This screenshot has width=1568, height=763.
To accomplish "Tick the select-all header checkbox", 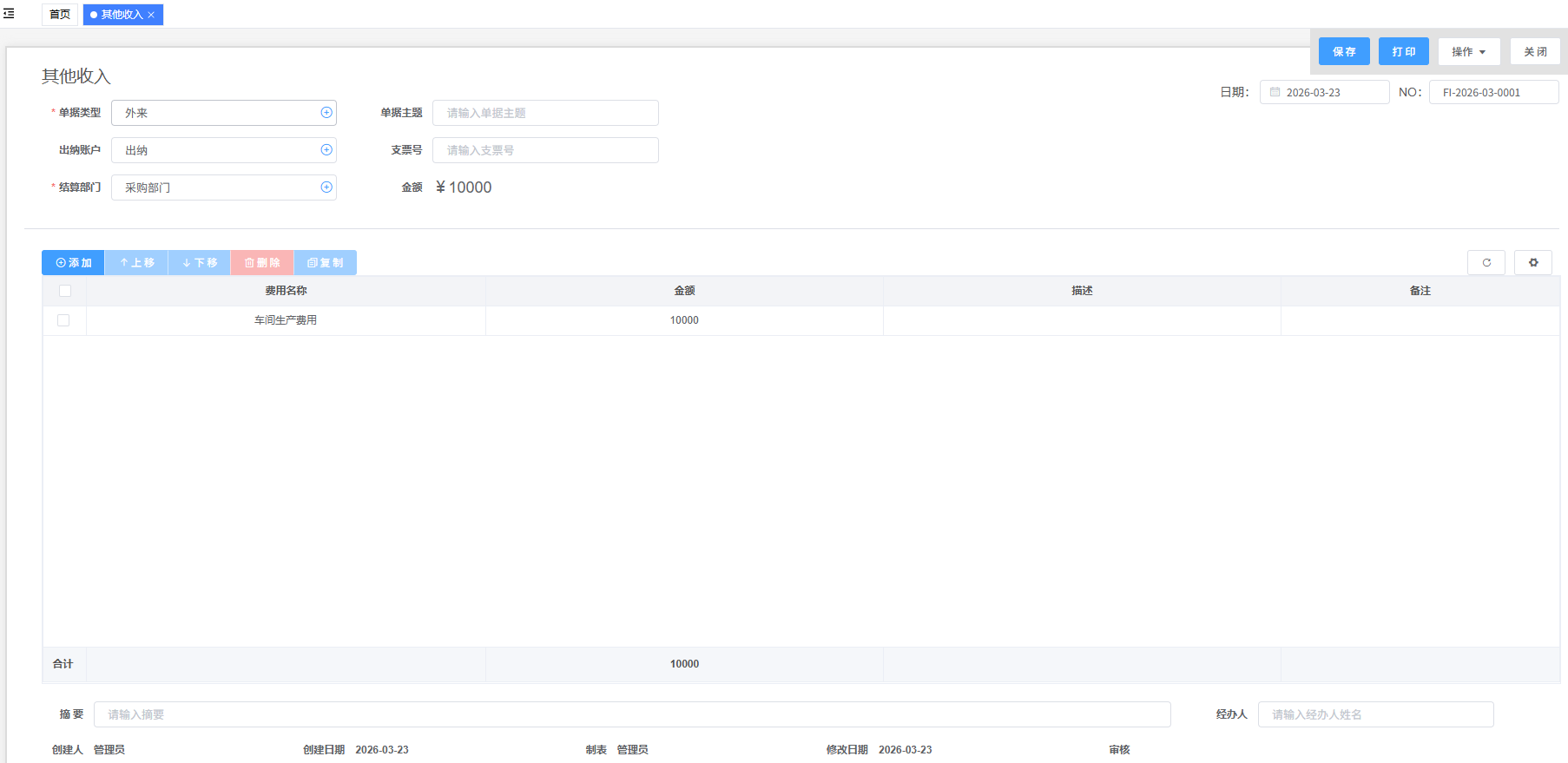I will (64, 291).
